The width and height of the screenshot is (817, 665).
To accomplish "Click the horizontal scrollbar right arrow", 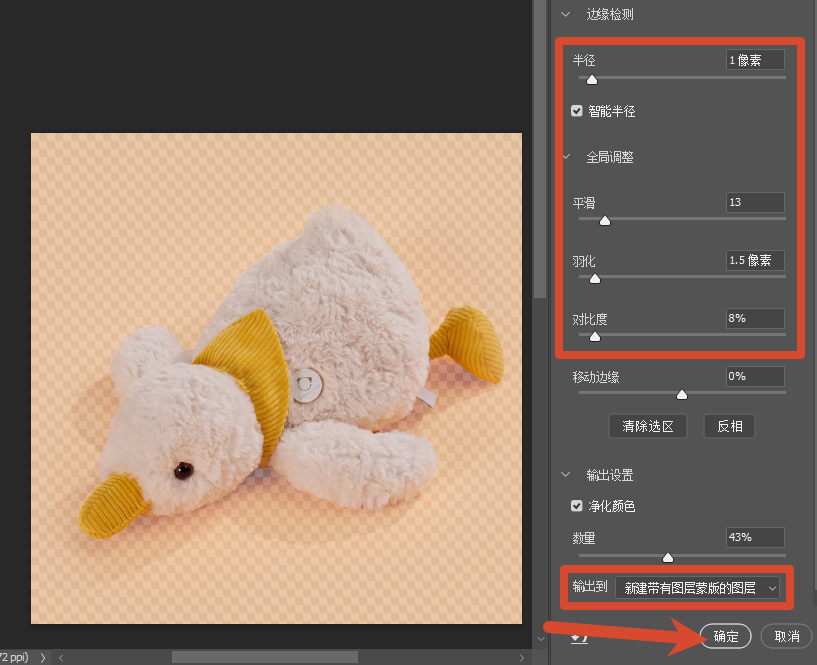I will click(522, 658).
